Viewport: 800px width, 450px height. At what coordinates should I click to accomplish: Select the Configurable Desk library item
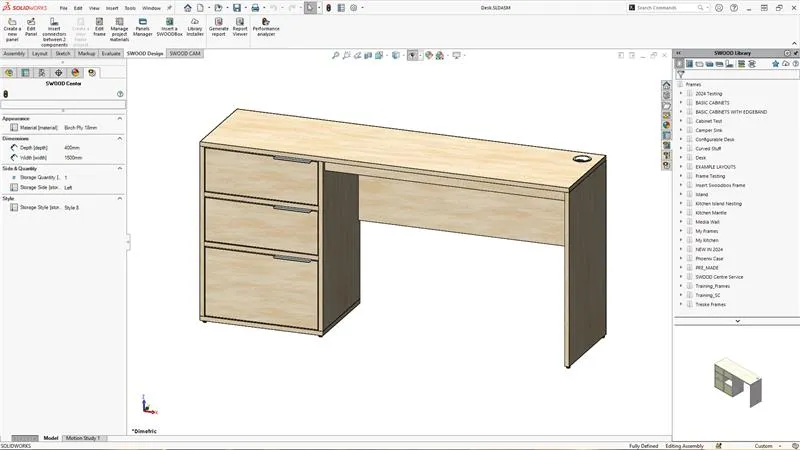[x=714, y=139]
